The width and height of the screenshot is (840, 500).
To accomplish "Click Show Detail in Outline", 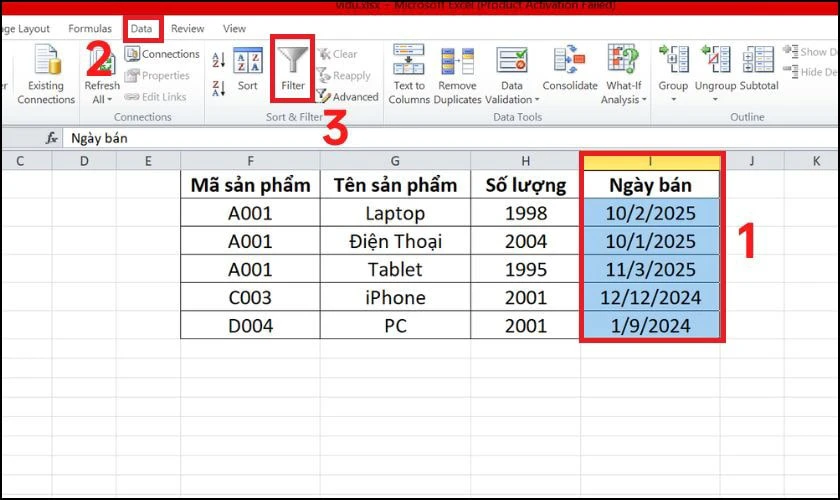I will click(810, 52).
